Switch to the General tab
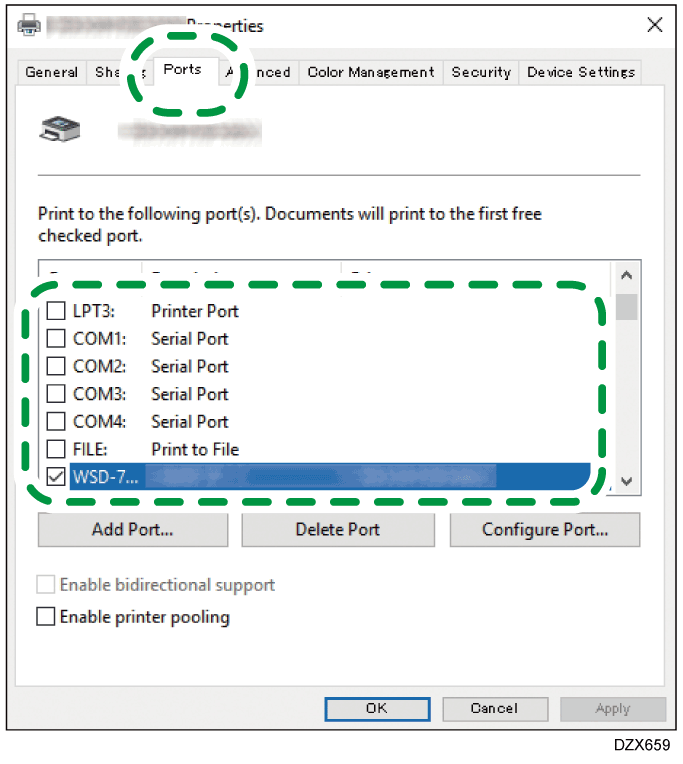 point(52,72)
